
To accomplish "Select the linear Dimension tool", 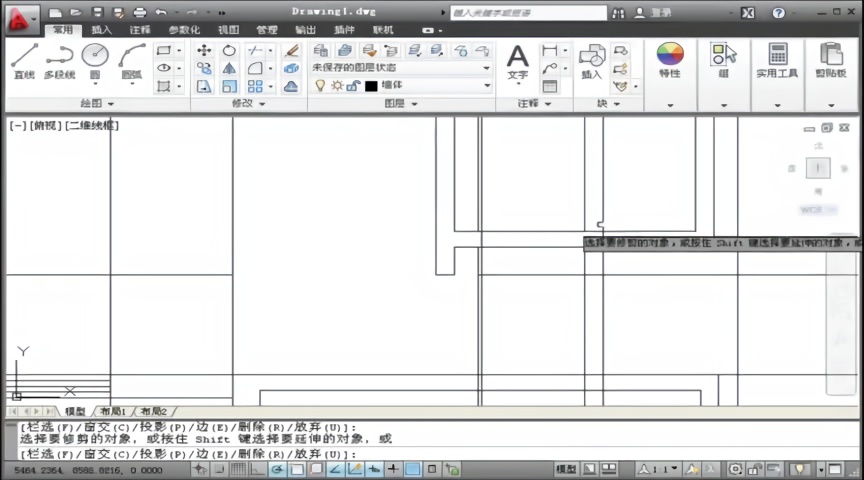I will (549, 51).
